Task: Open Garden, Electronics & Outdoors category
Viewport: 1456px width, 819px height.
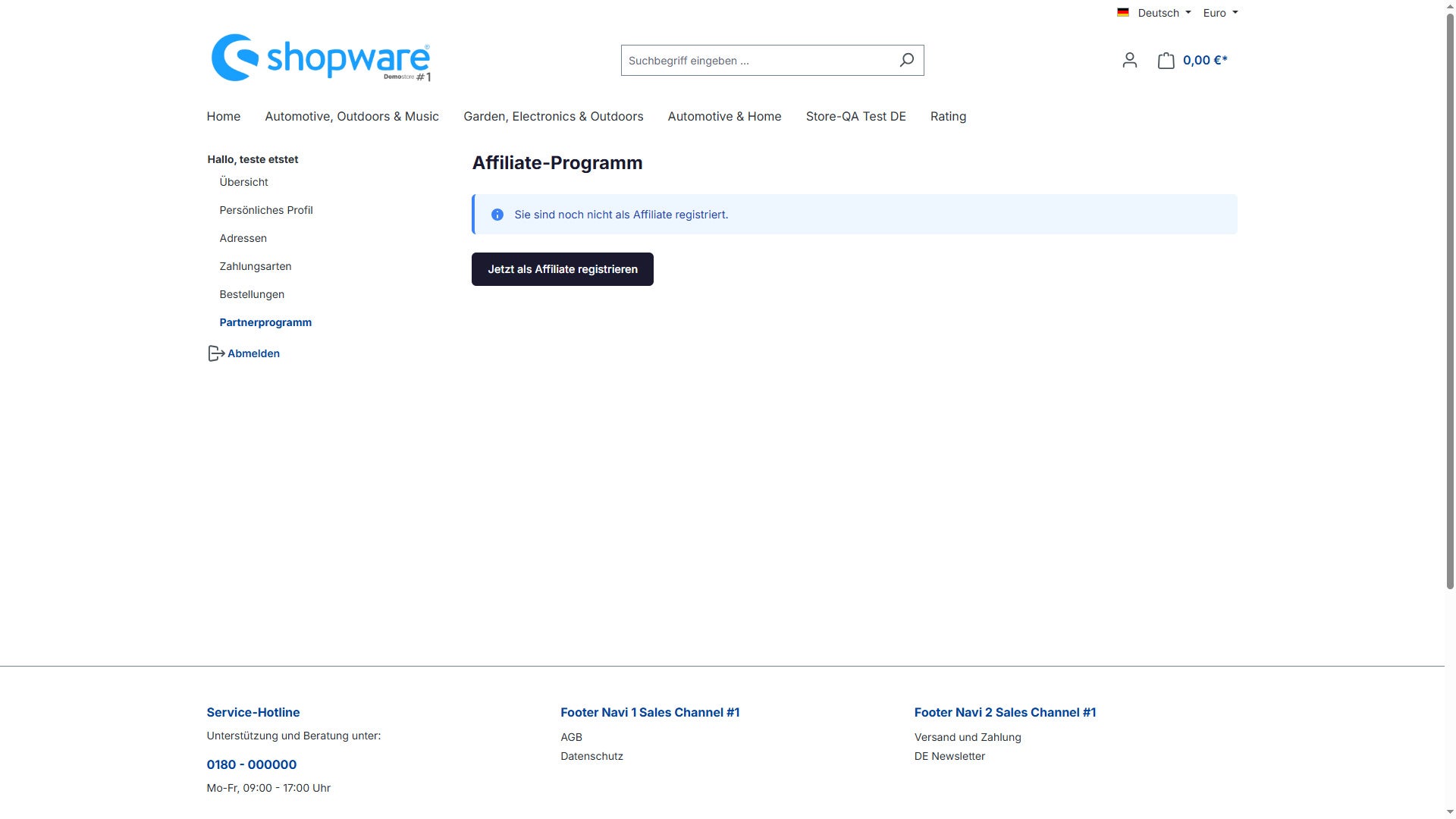Action: tap(553, 116)
